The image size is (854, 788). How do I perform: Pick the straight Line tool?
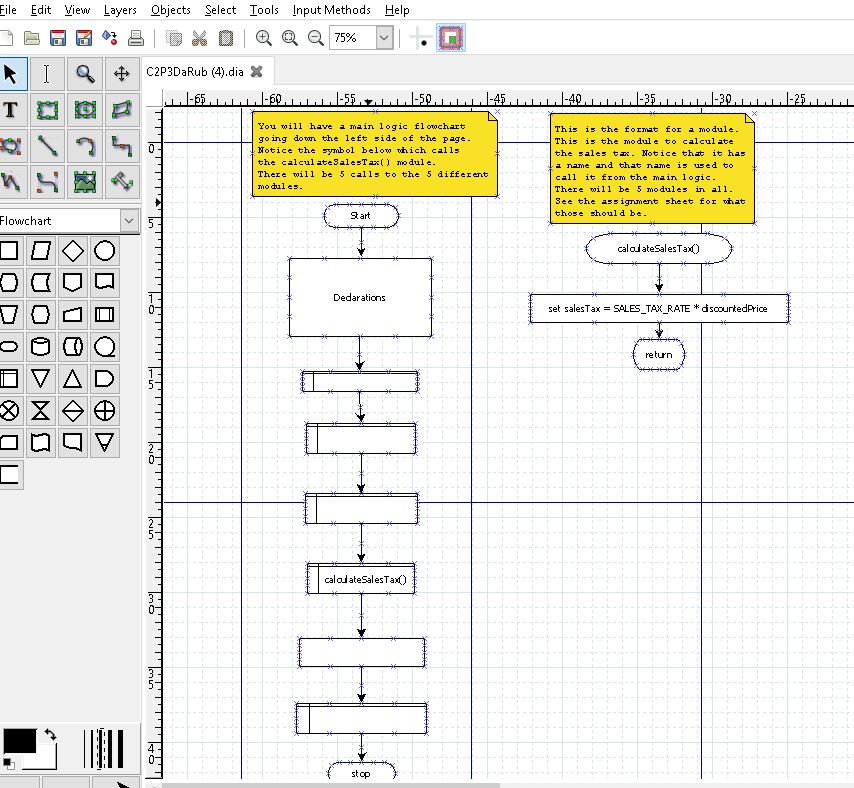pyautogui.click(x=48, y=146)
